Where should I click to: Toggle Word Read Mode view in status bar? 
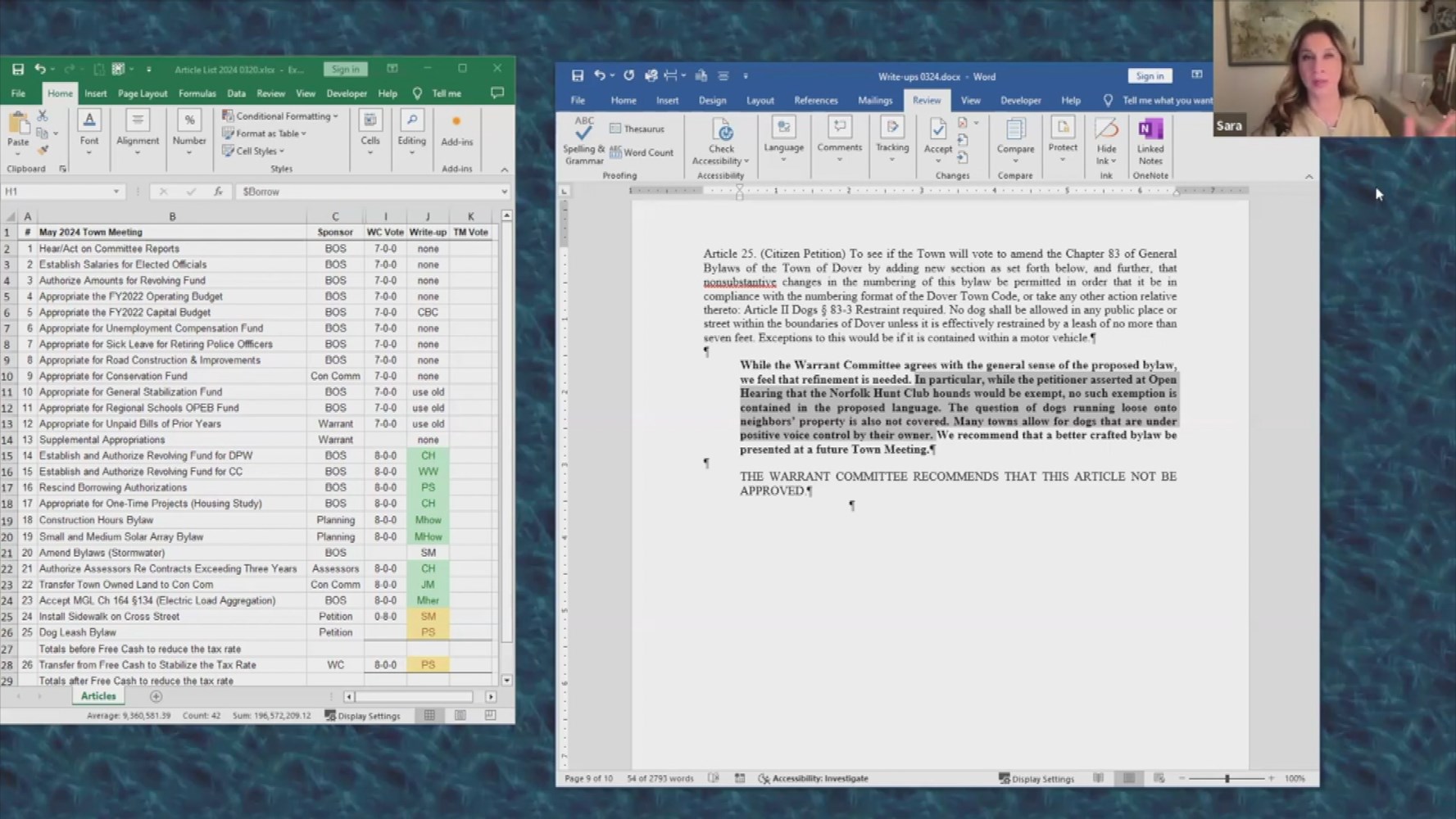(1098, 778)
